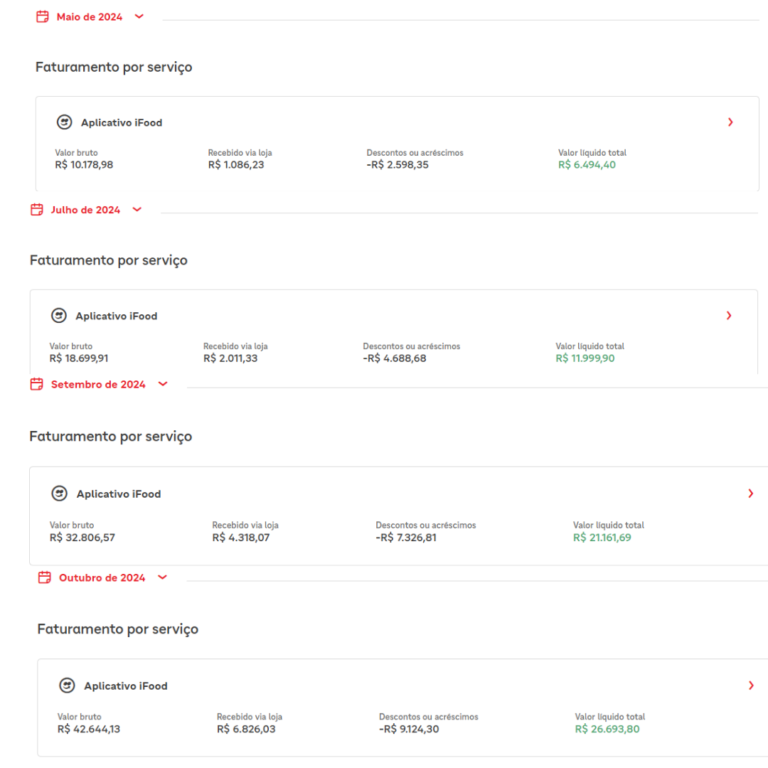Image resolution: width=768 pixels, height=768 pixels.
Task: Select the Outubro de 2024 month label
Action: point(102,577)
